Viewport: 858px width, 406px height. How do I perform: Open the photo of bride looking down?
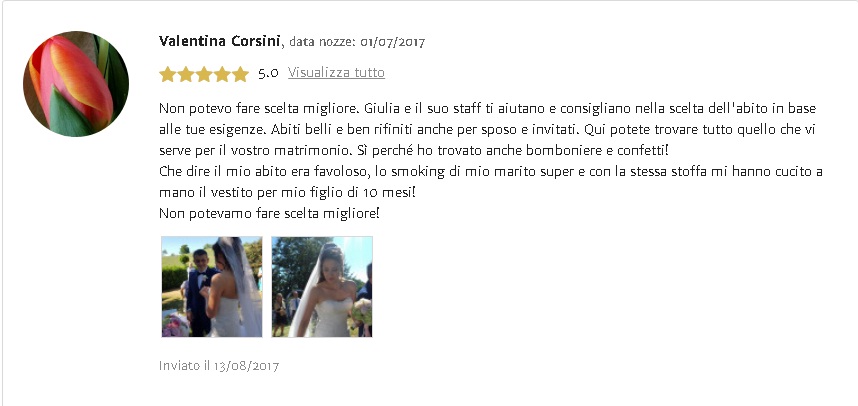coord(322,287)
